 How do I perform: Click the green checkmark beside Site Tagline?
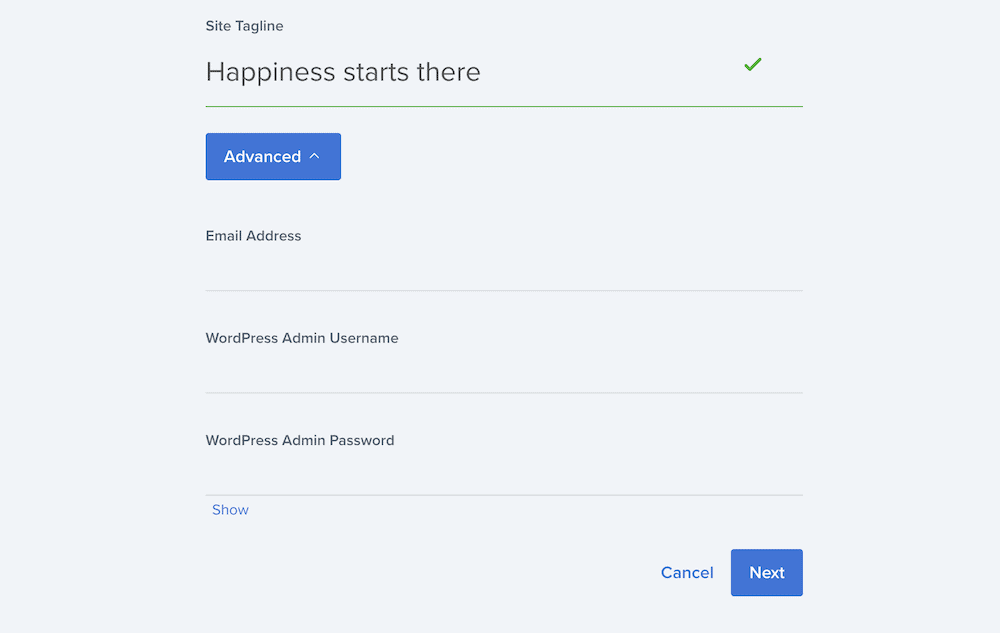click(752, 64)
